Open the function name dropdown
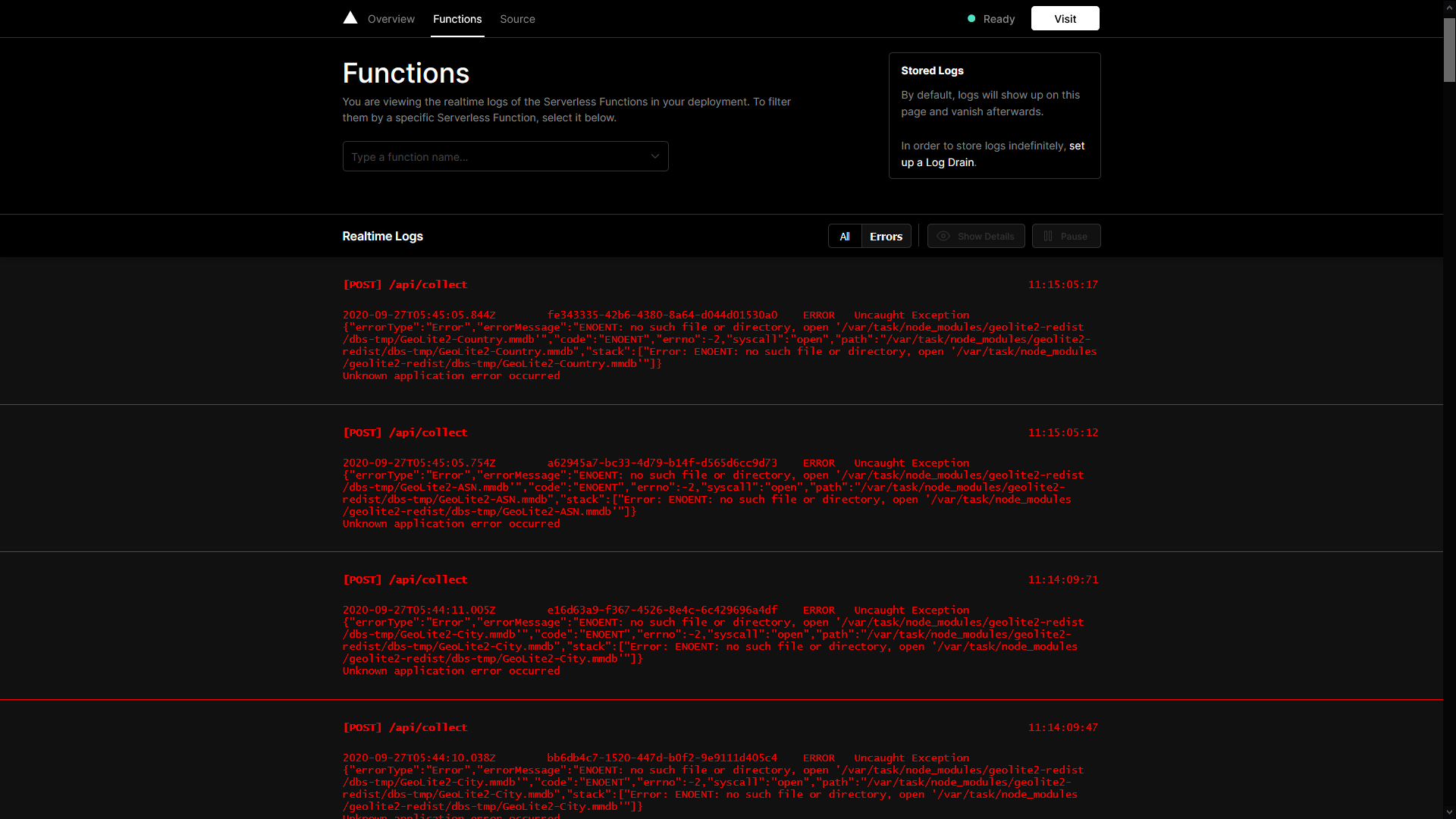 coord(505,156)
